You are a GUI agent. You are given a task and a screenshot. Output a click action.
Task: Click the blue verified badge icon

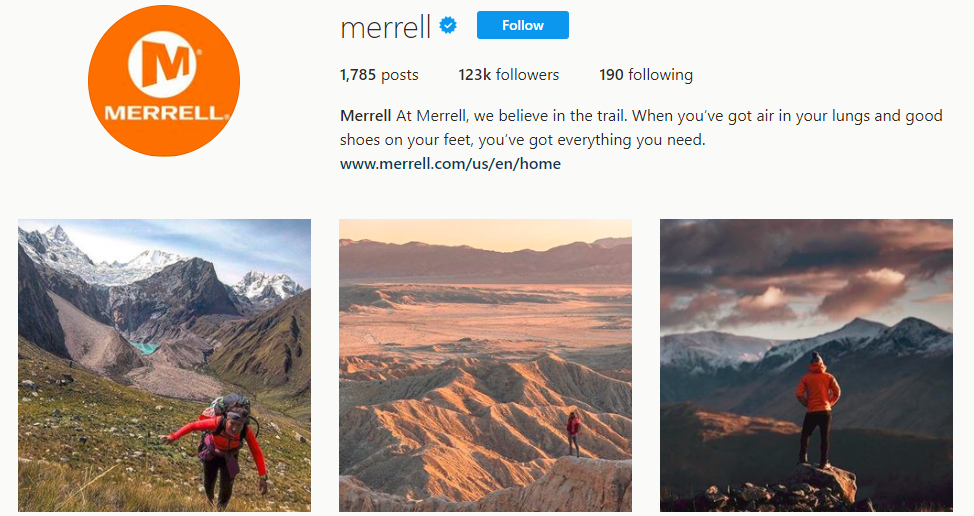[448, 25]
